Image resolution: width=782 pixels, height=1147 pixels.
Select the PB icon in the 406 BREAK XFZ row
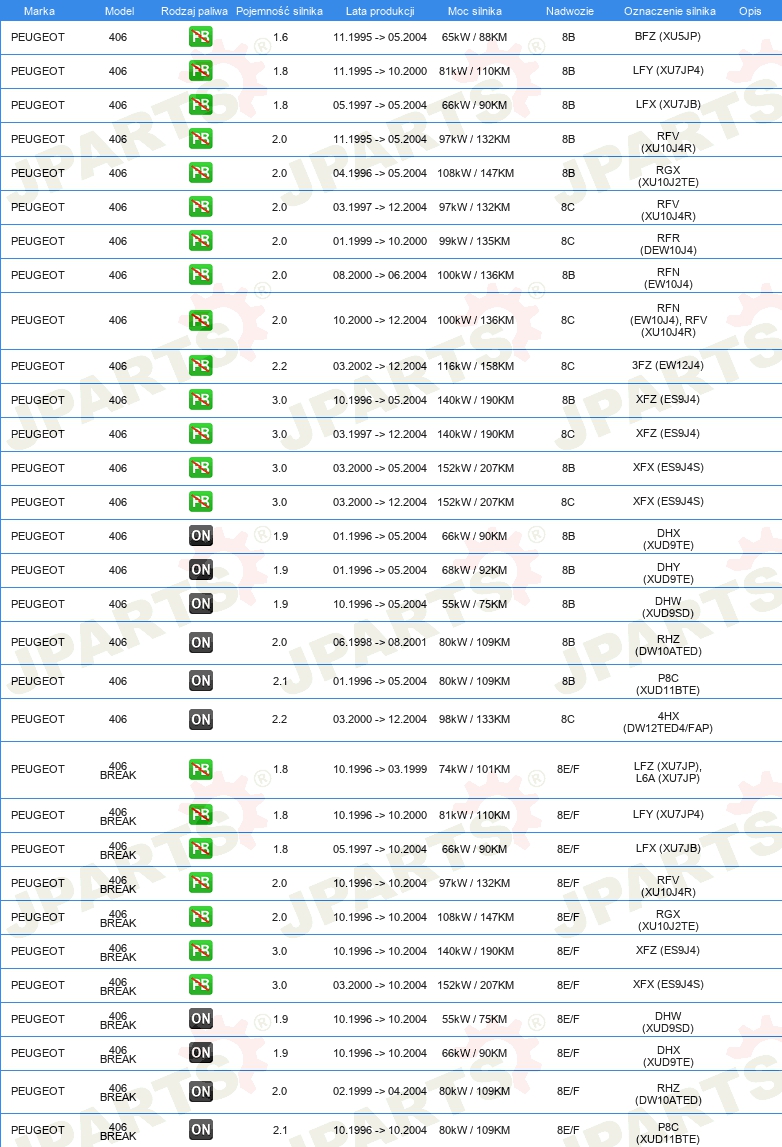pyautogui.click(x=200, y=951)
